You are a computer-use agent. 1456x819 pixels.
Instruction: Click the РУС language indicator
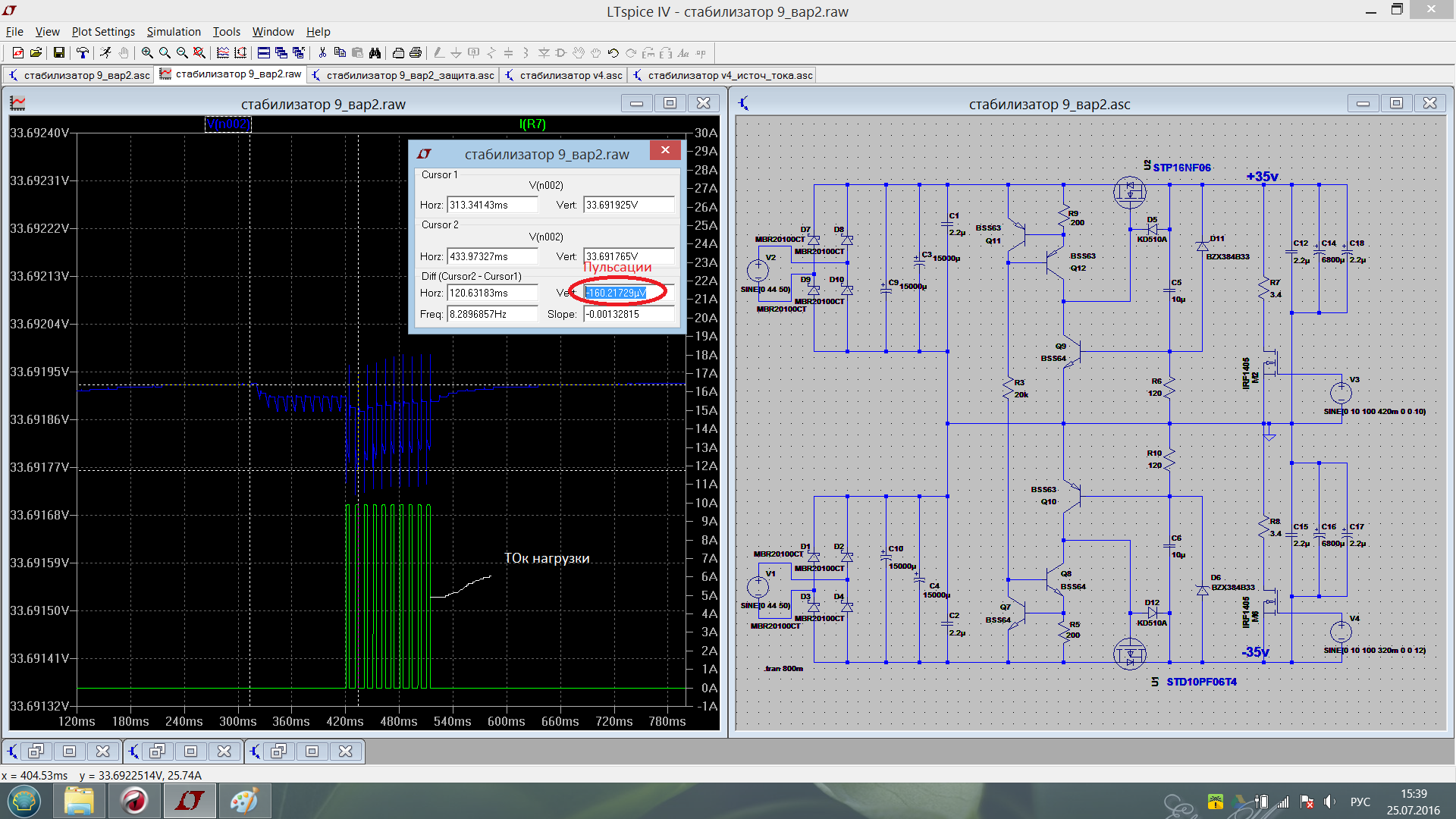1360,802
